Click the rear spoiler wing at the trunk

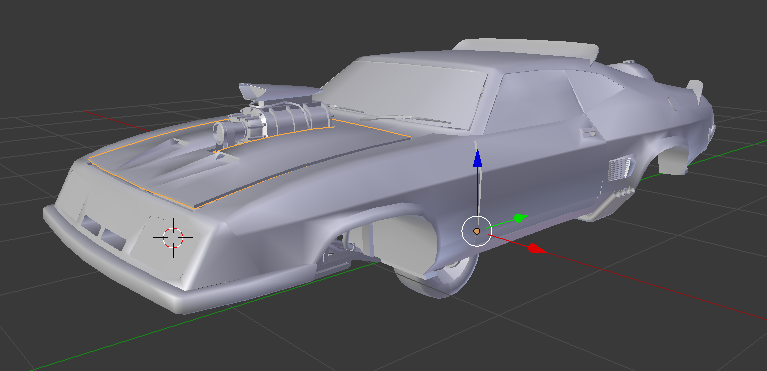click(695, 90)
